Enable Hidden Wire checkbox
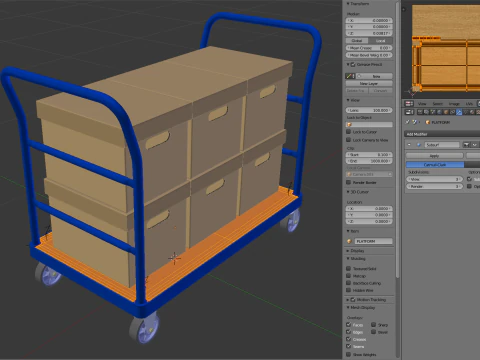This screenshot has width=480, height=360. coord(349,290)
